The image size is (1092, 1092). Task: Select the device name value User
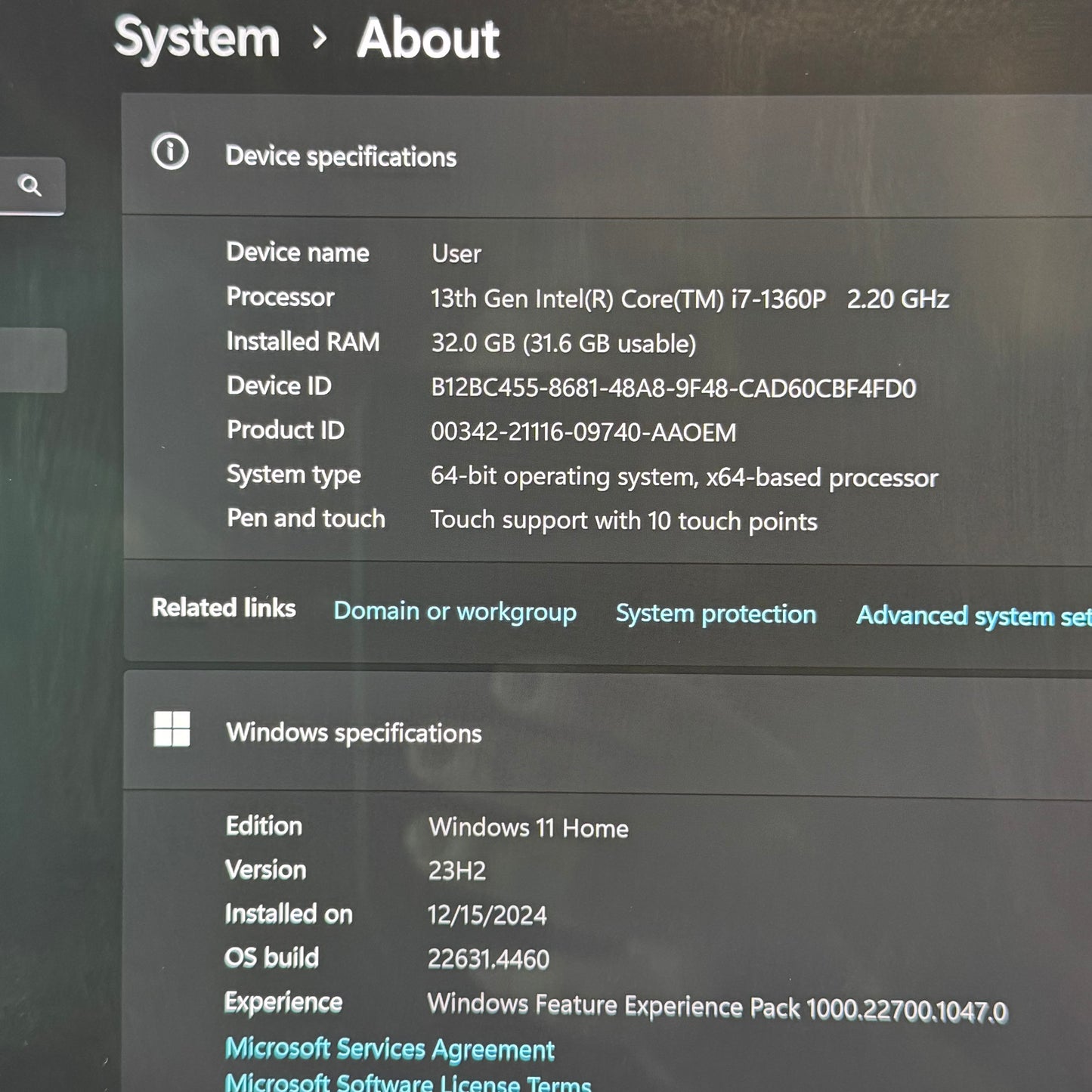coord(456,253)
